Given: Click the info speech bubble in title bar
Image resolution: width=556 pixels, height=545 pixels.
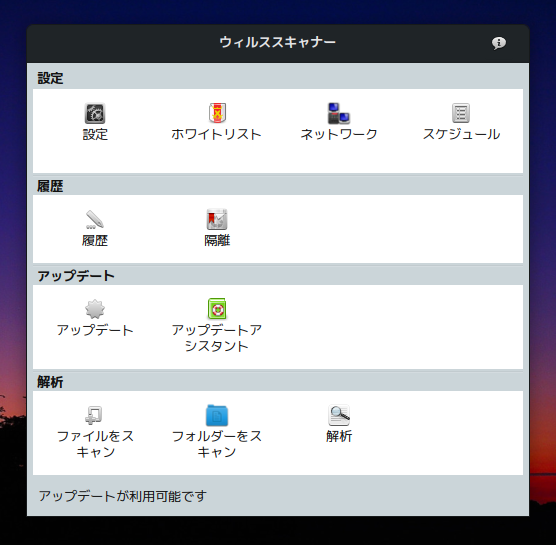Looking at the screenshot, I should click(x=499, y=43).
